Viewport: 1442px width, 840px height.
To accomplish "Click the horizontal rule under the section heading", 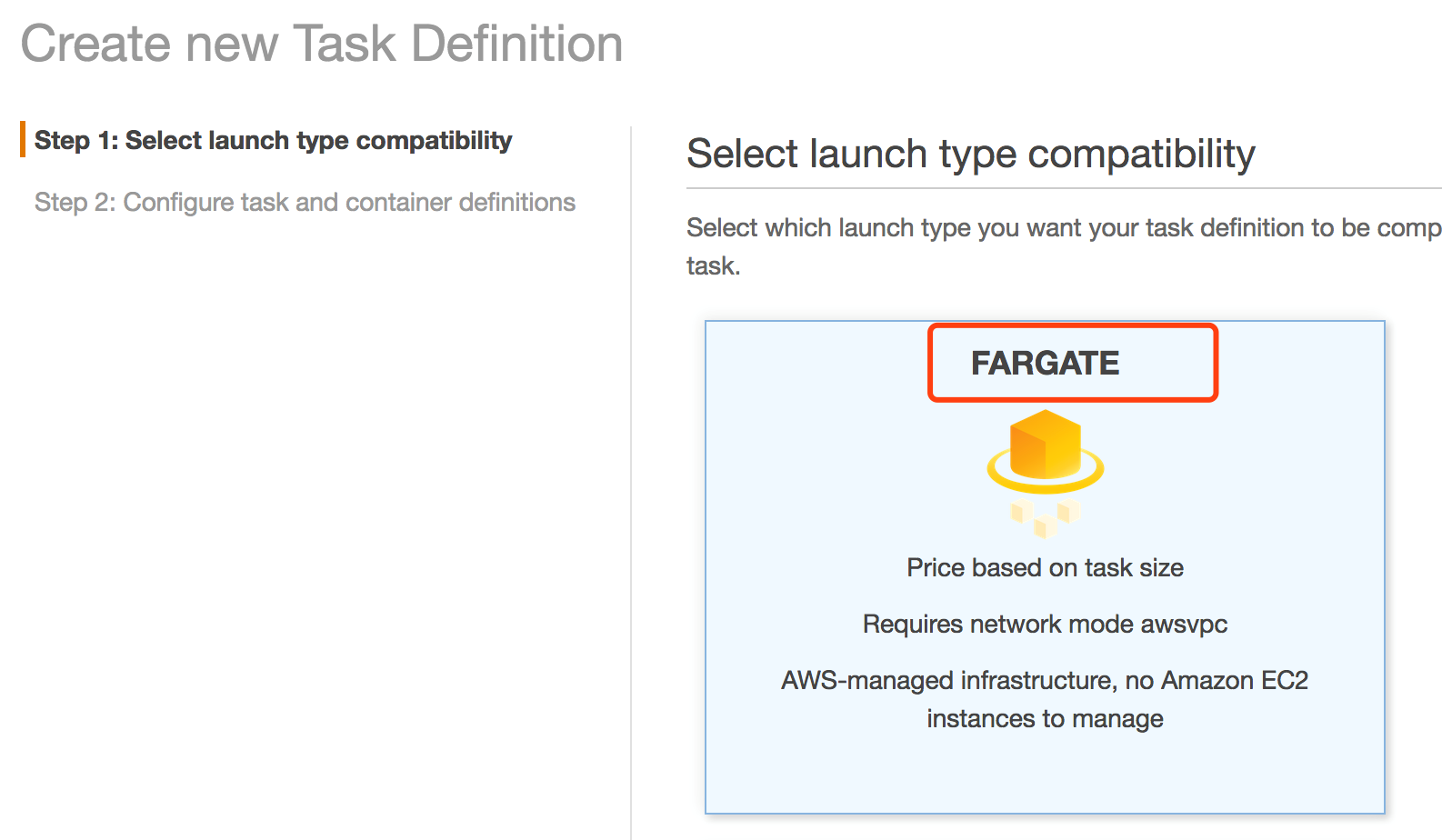I will click(x=1064, y=188).
